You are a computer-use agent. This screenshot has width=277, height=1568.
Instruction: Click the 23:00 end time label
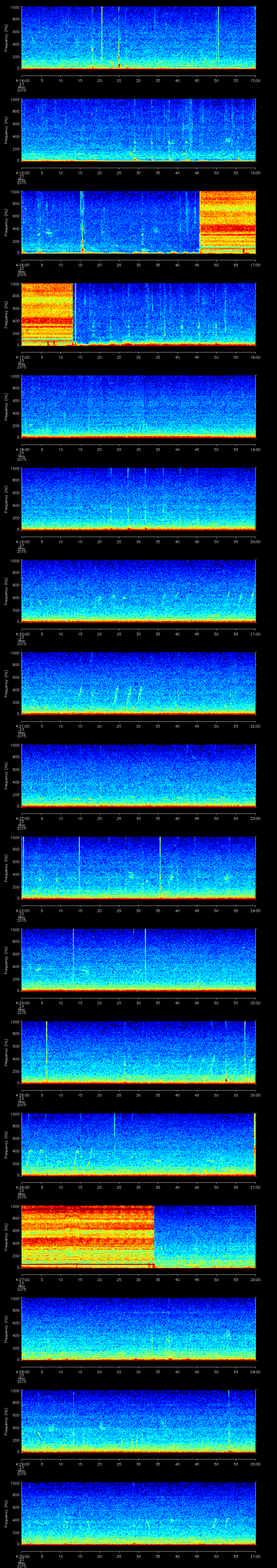coord(256,818)
